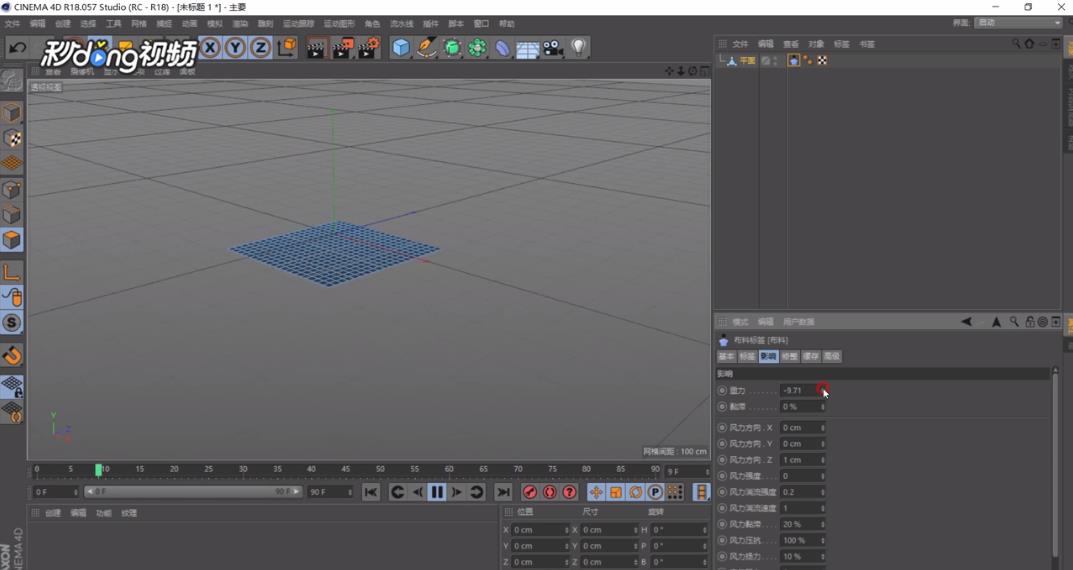Click the Floor environment grid icon

click(528, 49)
